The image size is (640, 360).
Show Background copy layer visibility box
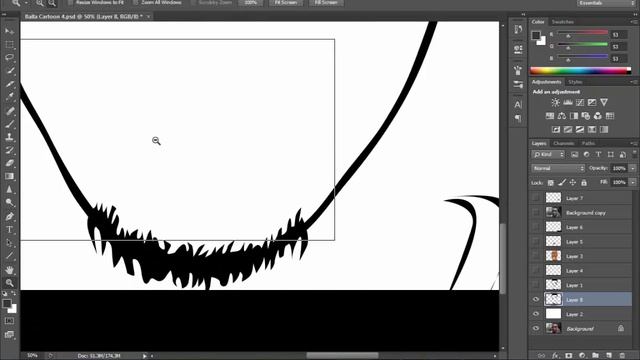[x=536, y=213]
